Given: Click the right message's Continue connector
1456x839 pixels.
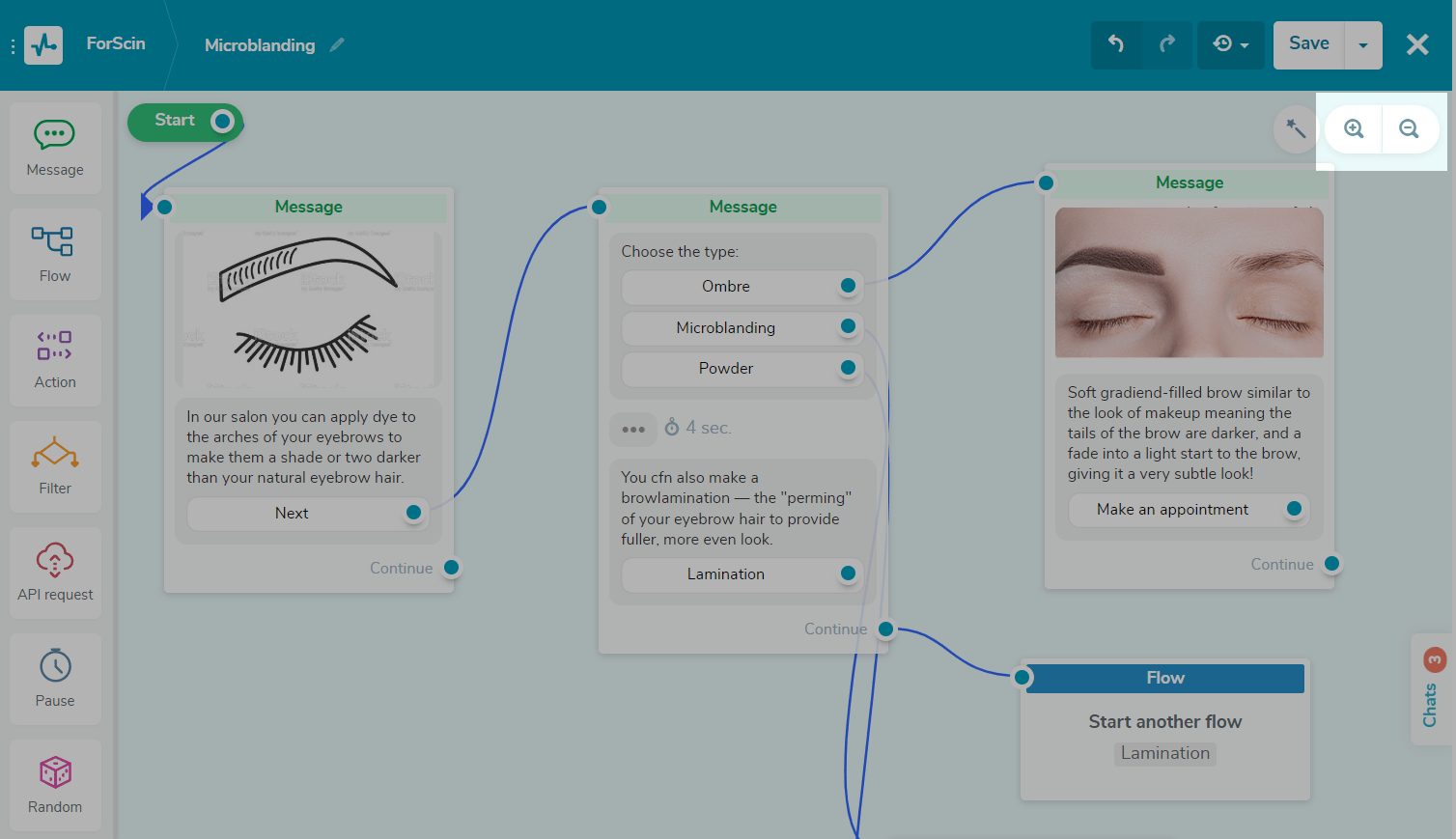Looking at the screenshot, I should coord(1331,564).
